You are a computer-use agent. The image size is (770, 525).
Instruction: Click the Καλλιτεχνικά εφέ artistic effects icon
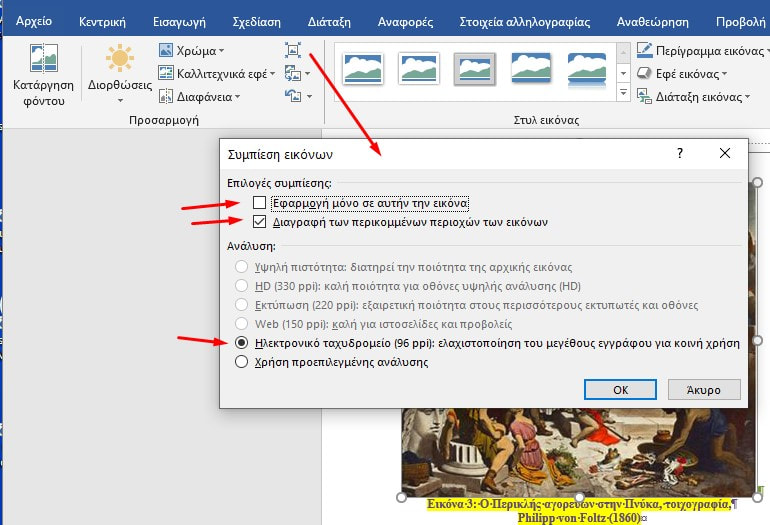(x=167, y=73)
